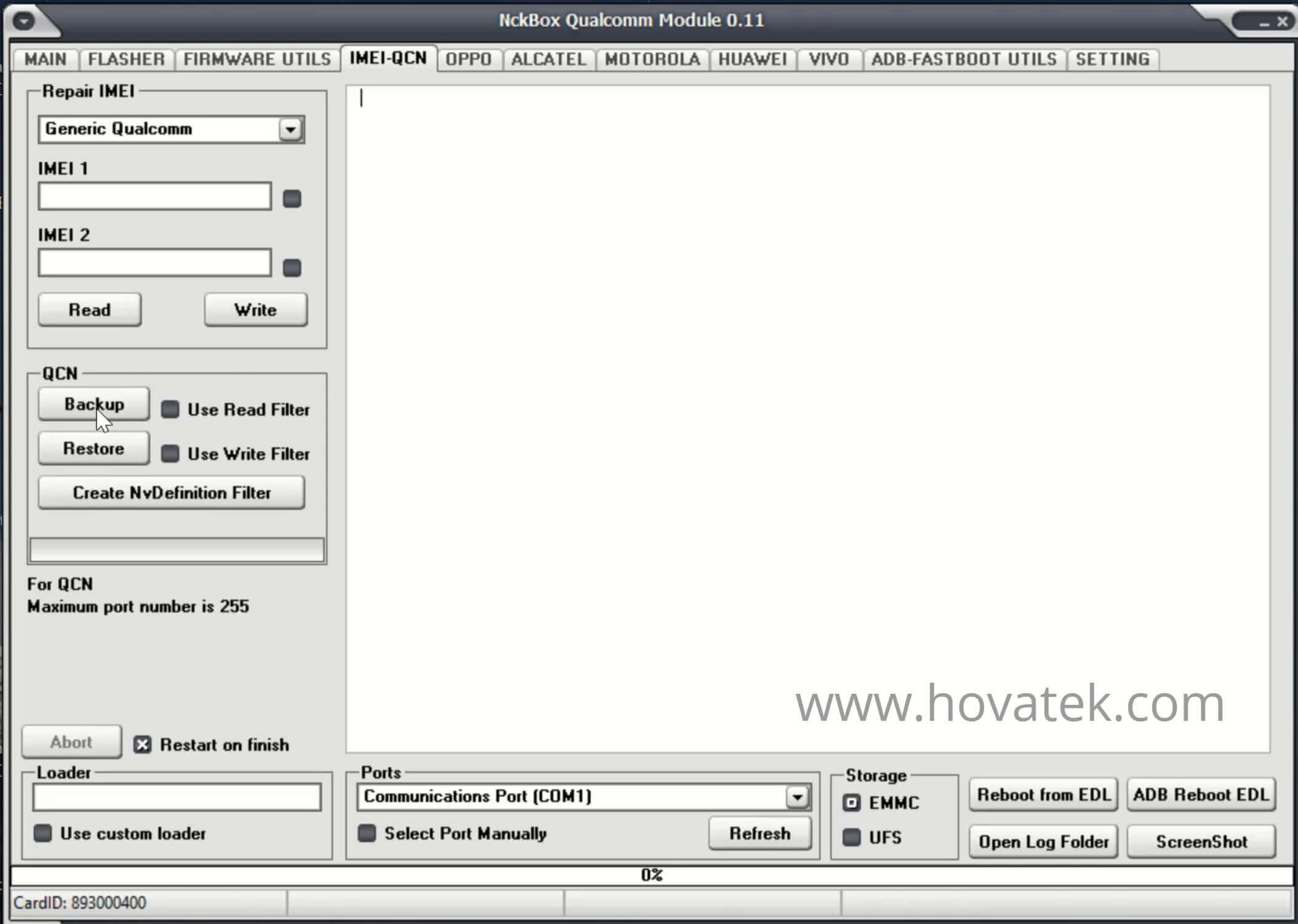The height and width of the screenshot is (924, 1298).
Task: Enable Use Write Filter checkbox
Action: tap(170, 454)
